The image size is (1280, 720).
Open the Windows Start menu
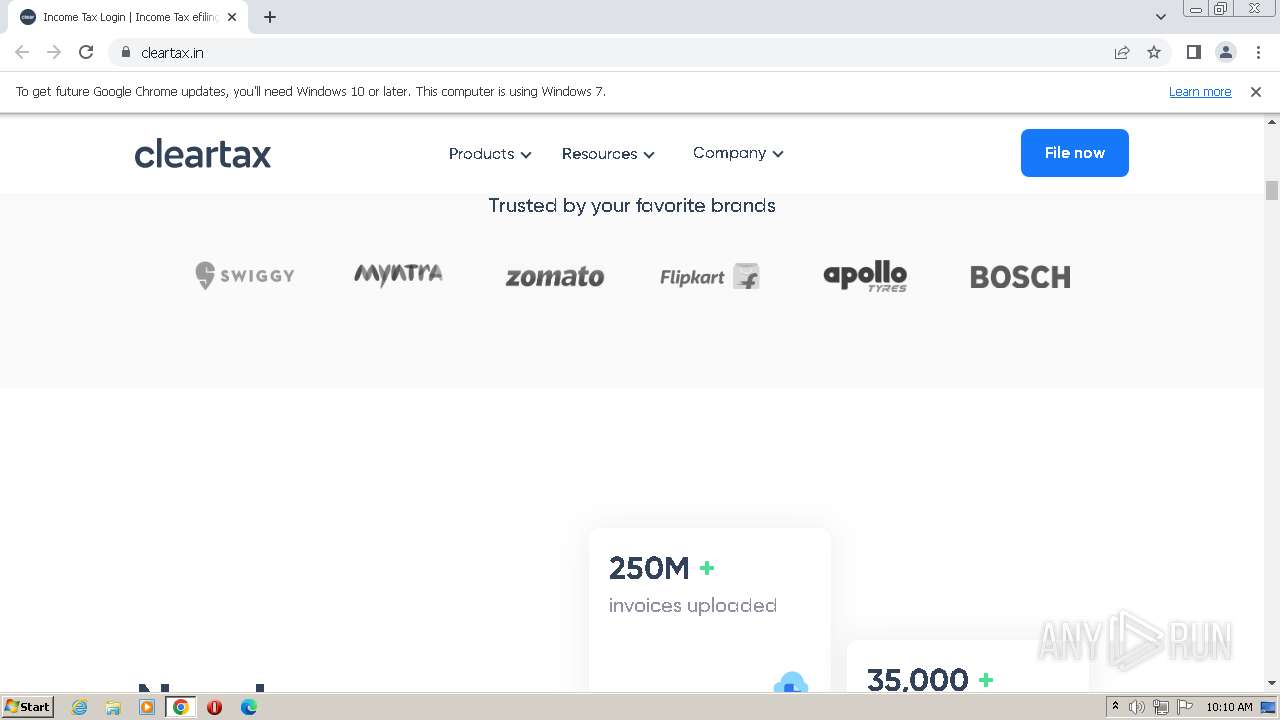tap(28, 706)
